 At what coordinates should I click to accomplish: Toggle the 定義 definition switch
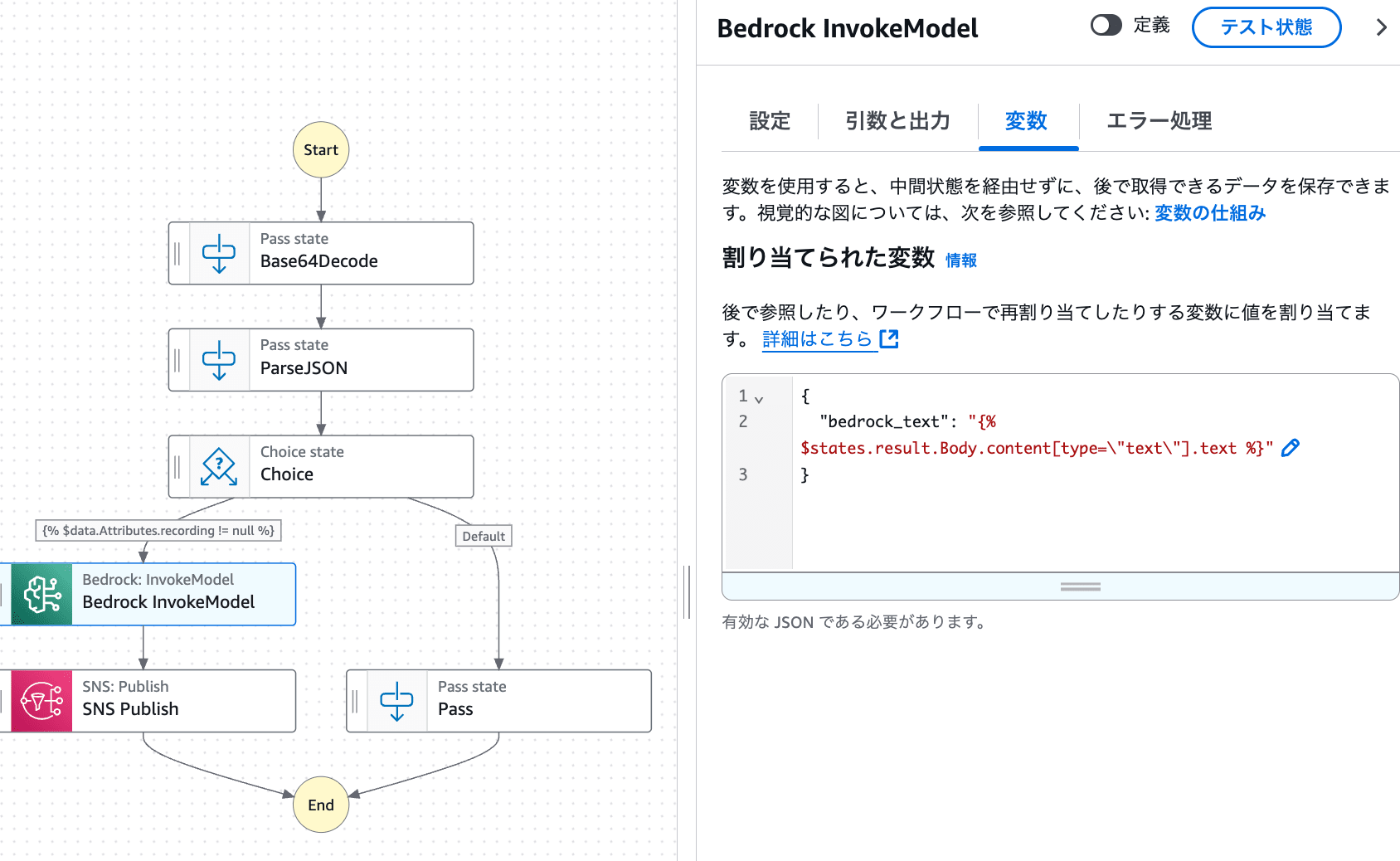pos(1106,26)
